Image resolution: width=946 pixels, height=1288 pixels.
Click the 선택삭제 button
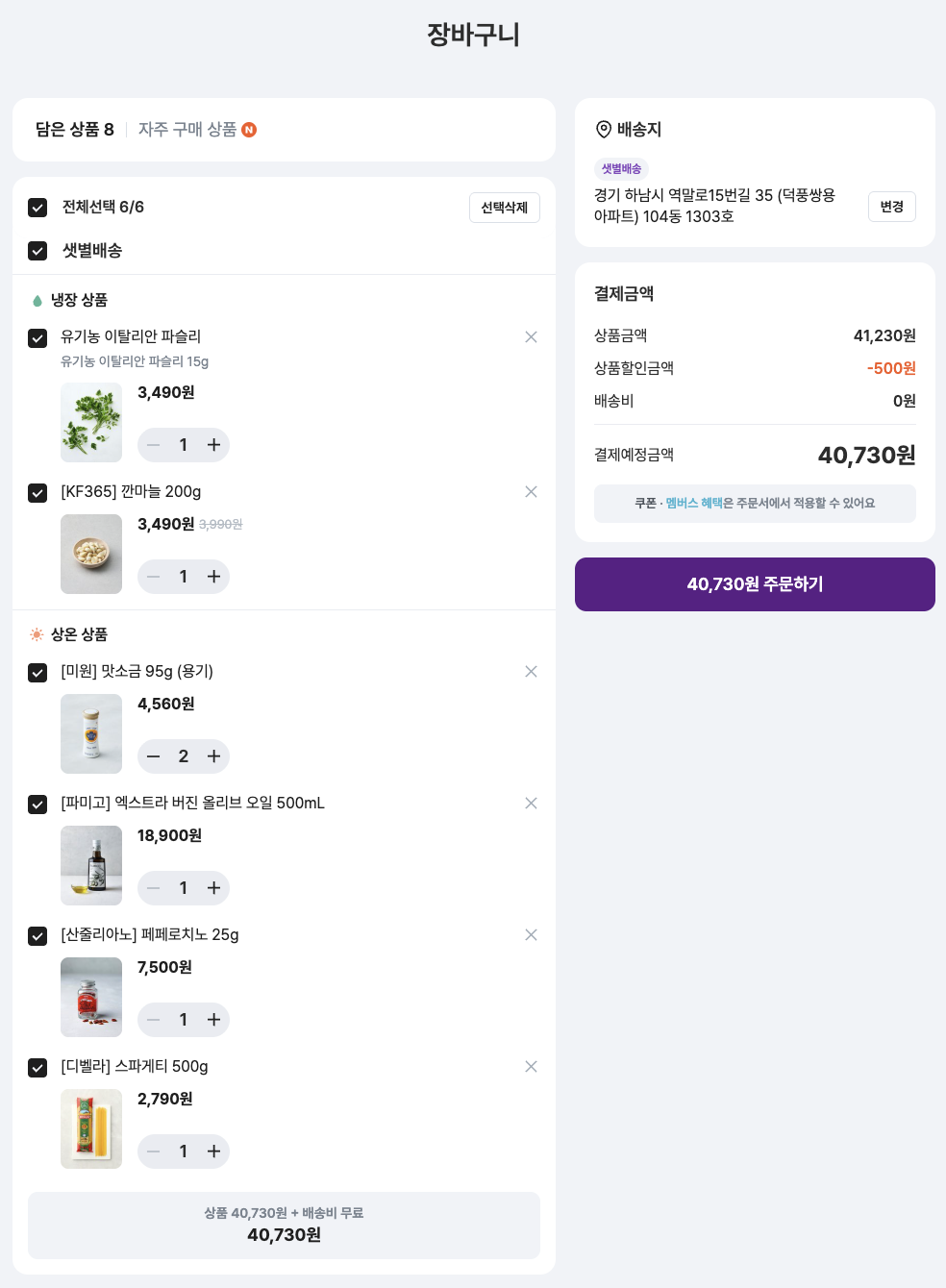click(505, 208)
